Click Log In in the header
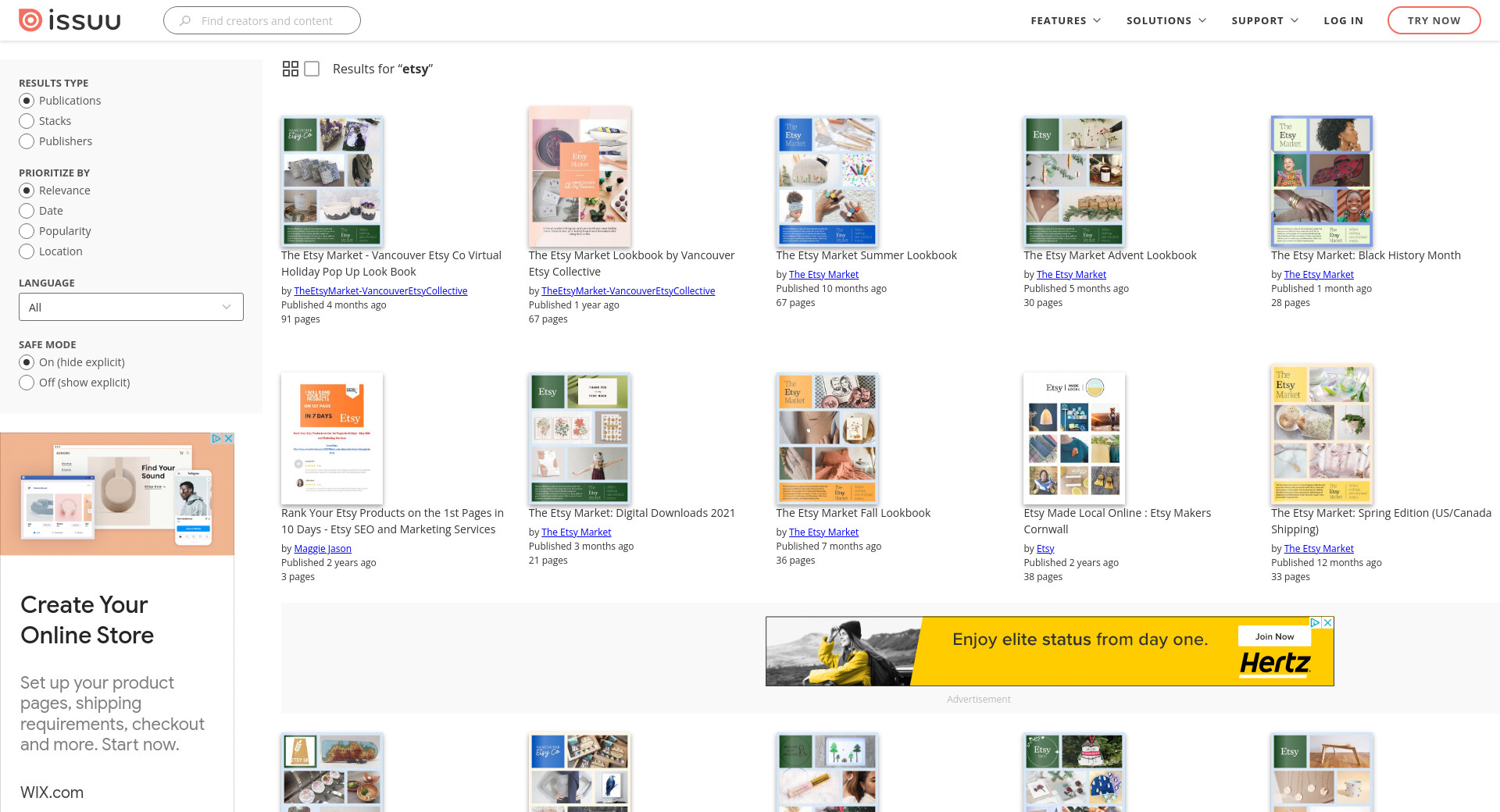Image resolution: width=1500 pixels, height=812 pixels. click(1343, 20)
